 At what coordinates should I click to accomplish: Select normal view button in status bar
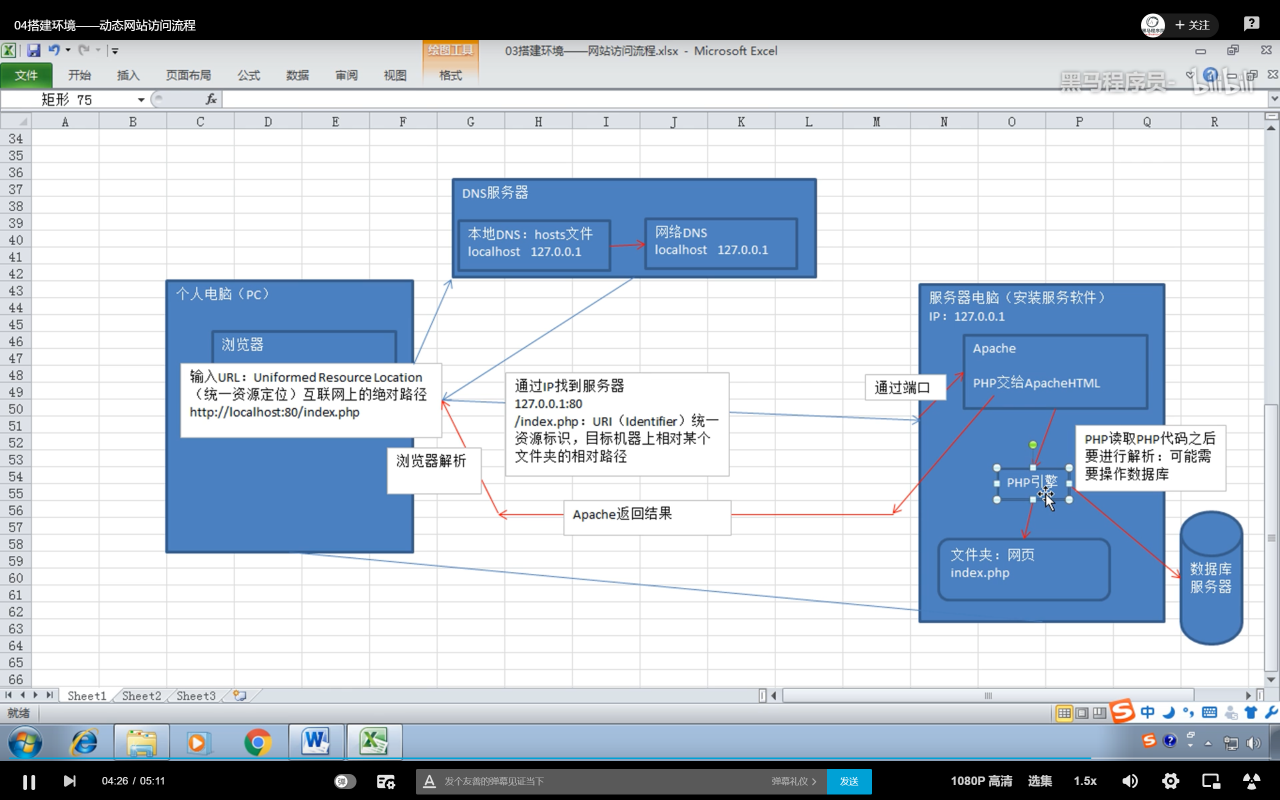(x=1064, y=713)
